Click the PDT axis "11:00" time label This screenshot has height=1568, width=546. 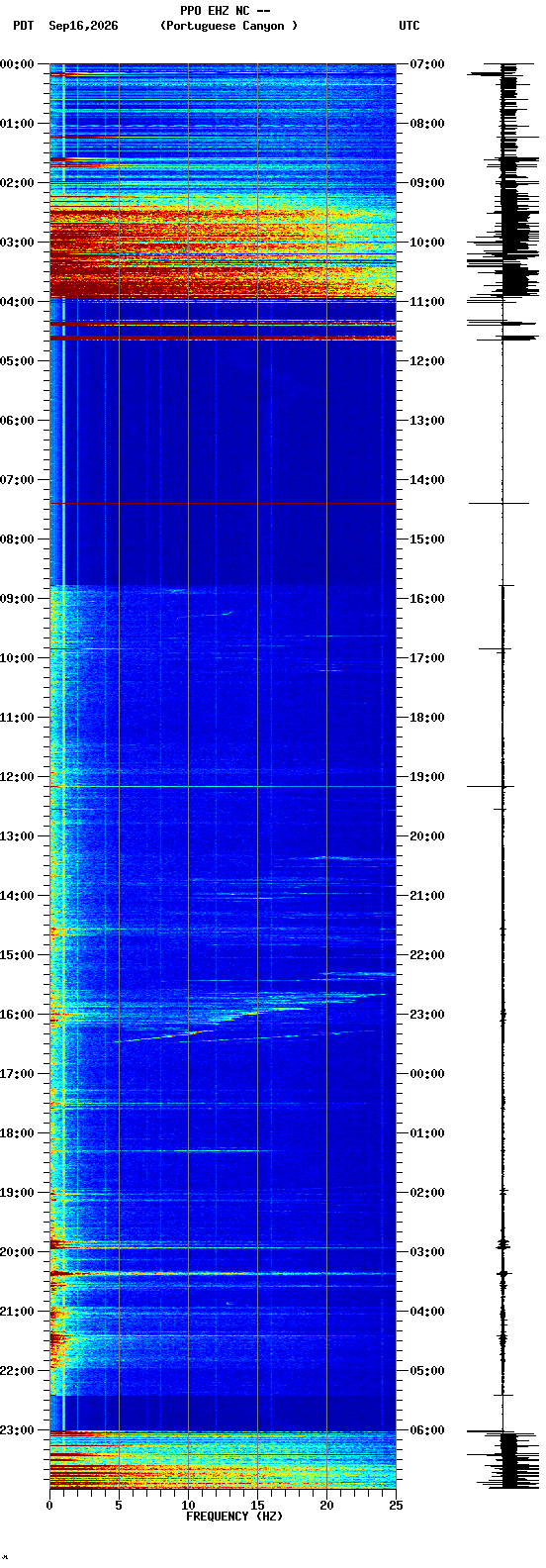pos(17,718)
